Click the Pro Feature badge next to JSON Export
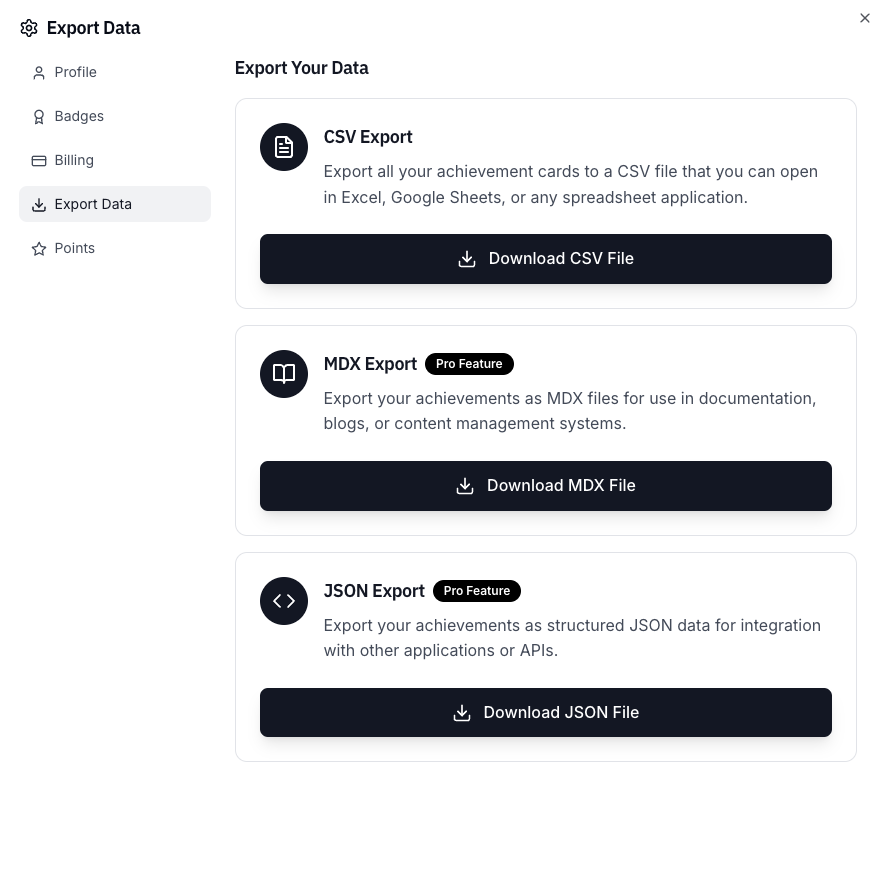Viewport: 886px width, 873px height. (477, 591)
